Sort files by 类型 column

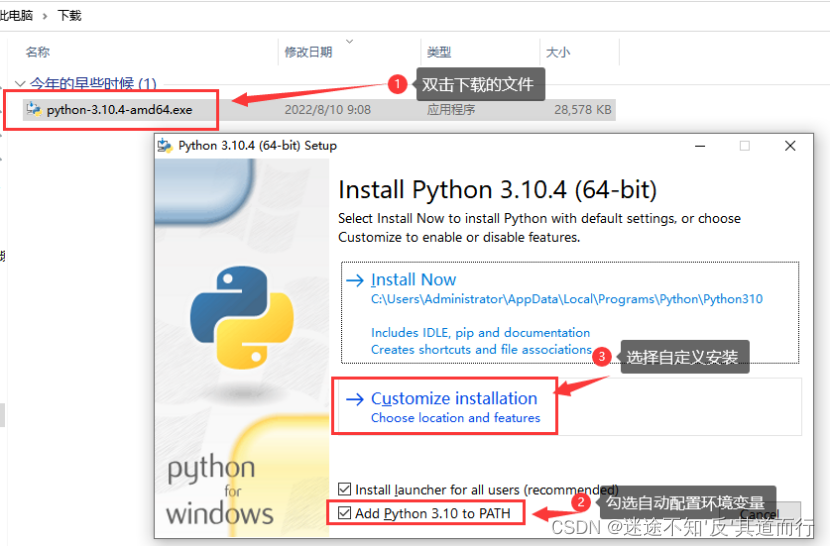coord(439,52)
